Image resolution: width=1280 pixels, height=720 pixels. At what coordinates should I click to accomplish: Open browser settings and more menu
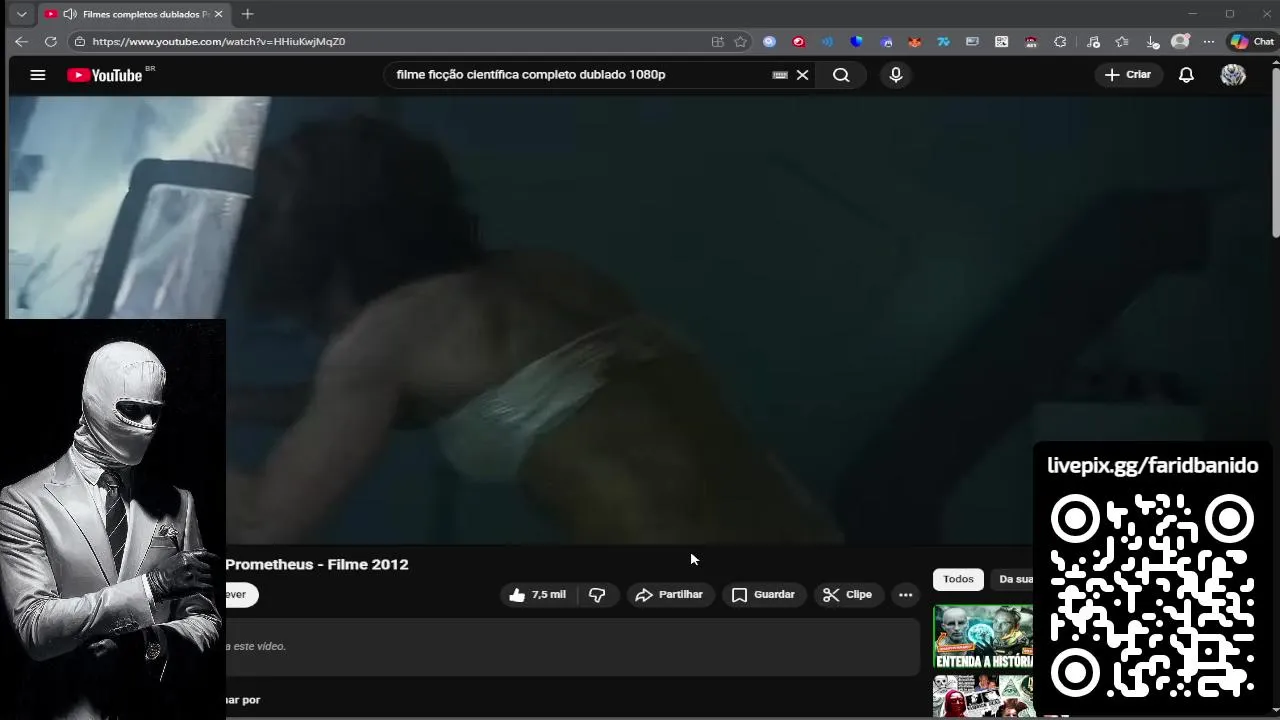[1209, 42]
